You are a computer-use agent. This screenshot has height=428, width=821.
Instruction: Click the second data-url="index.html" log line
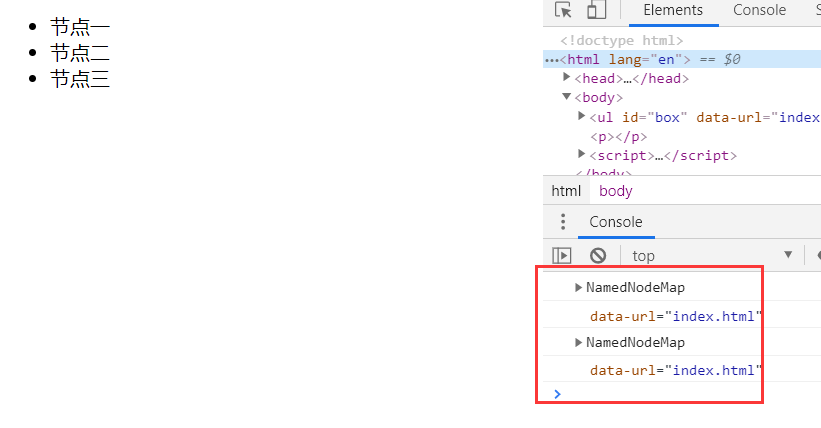pos(675,370)
